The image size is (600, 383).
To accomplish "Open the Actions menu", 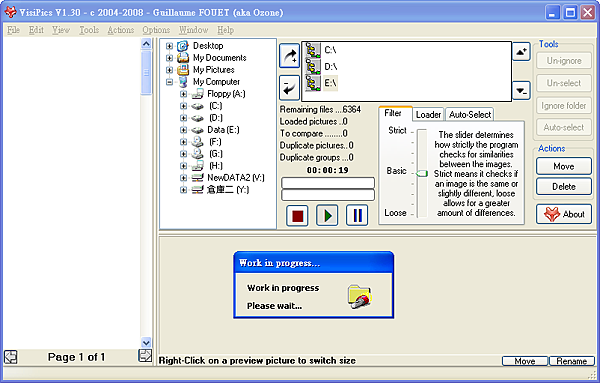I will 121,30.
